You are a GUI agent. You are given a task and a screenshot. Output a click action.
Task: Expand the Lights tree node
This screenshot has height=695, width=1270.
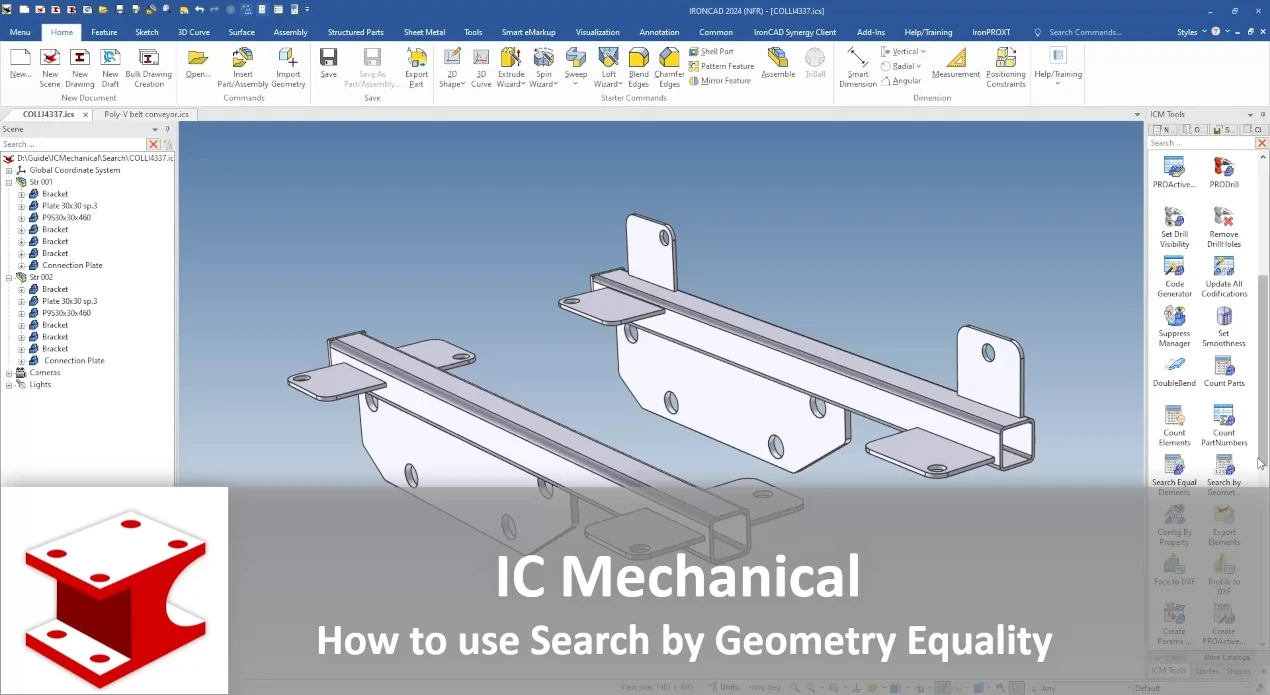[x=9, y=384]
